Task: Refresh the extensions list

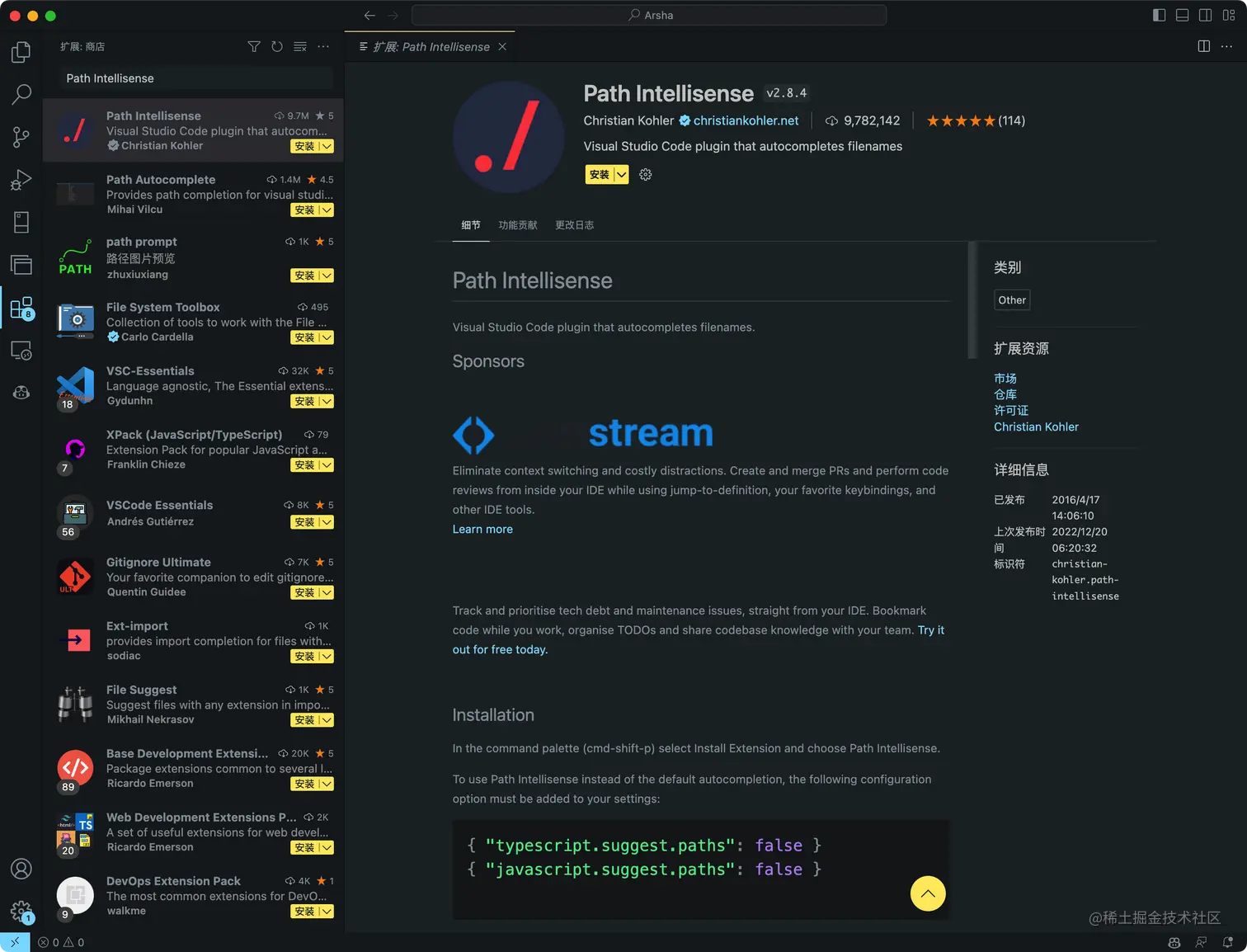Action: [277, 47]
